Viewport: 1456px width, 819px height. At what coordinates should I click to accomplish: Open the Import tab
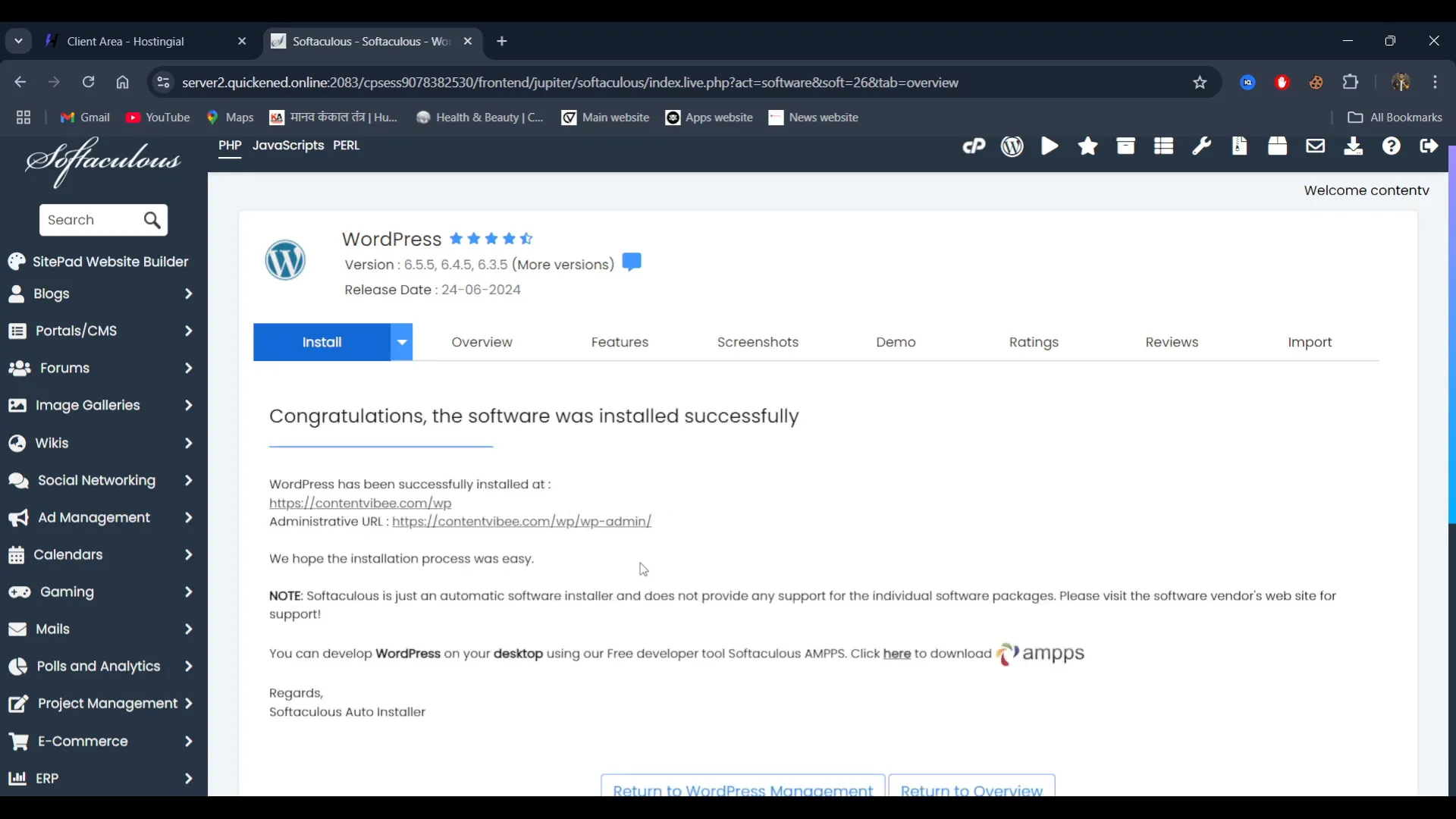click(1310, 342)
